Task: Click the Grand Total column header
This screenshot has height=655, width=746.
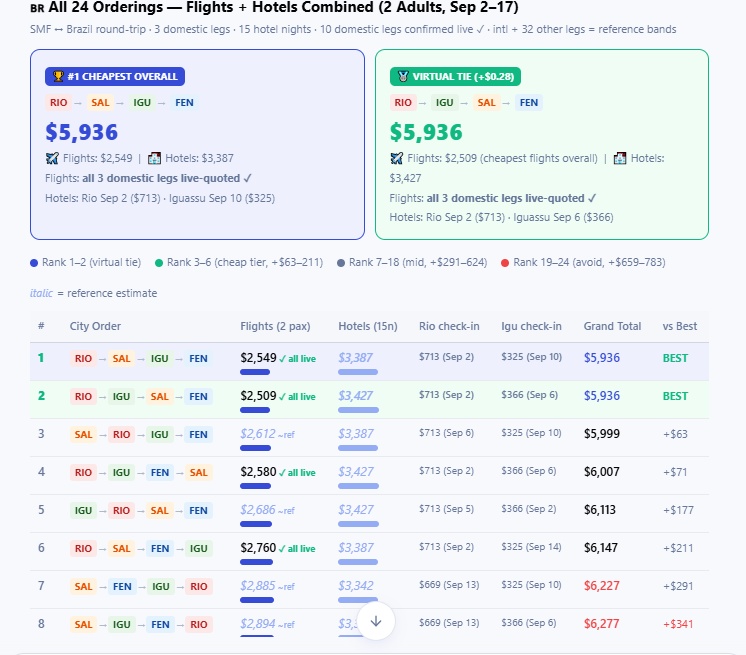Action: [x=612, y=326]
